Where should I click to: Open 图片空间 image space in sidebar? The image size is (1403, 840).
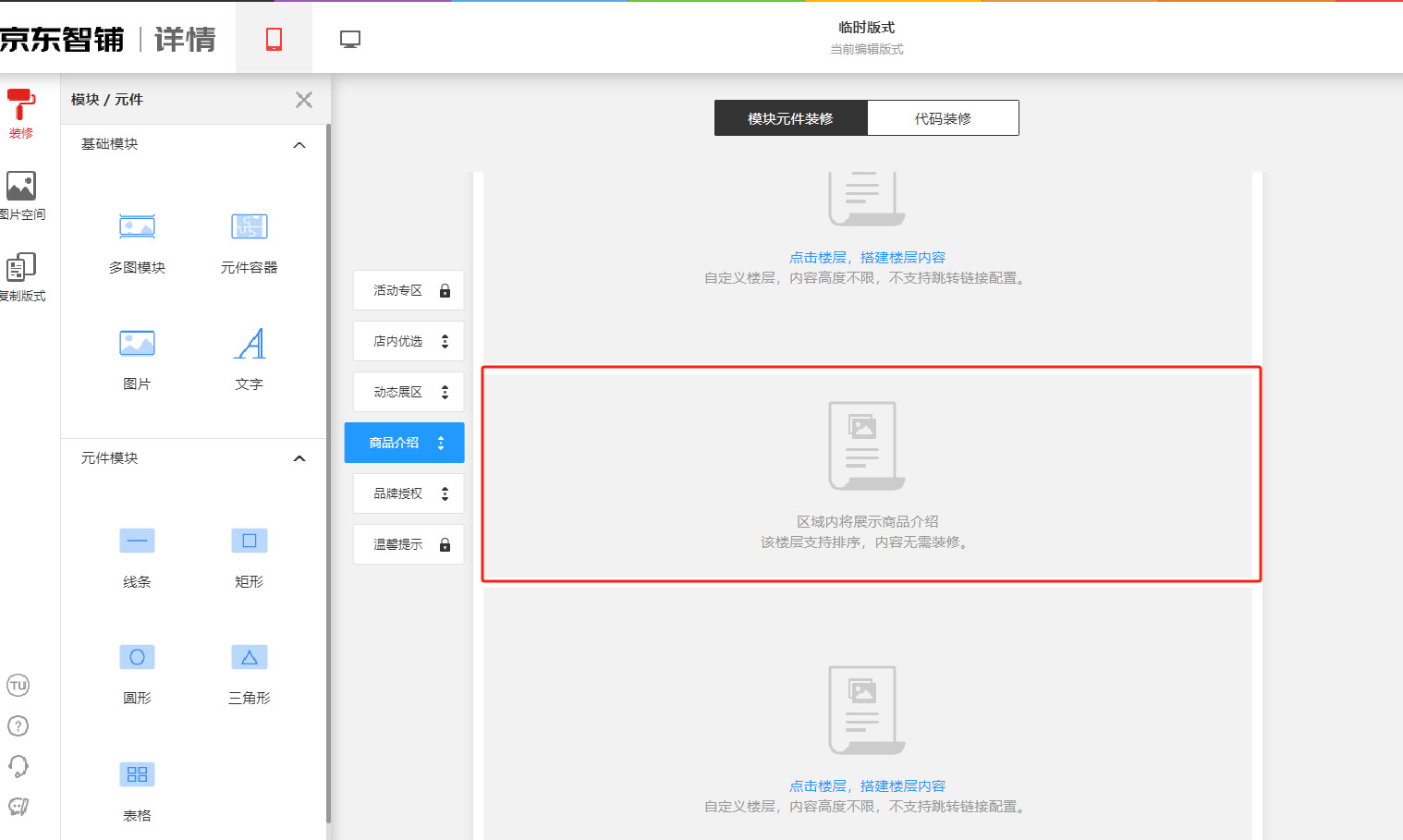[21, 195]
